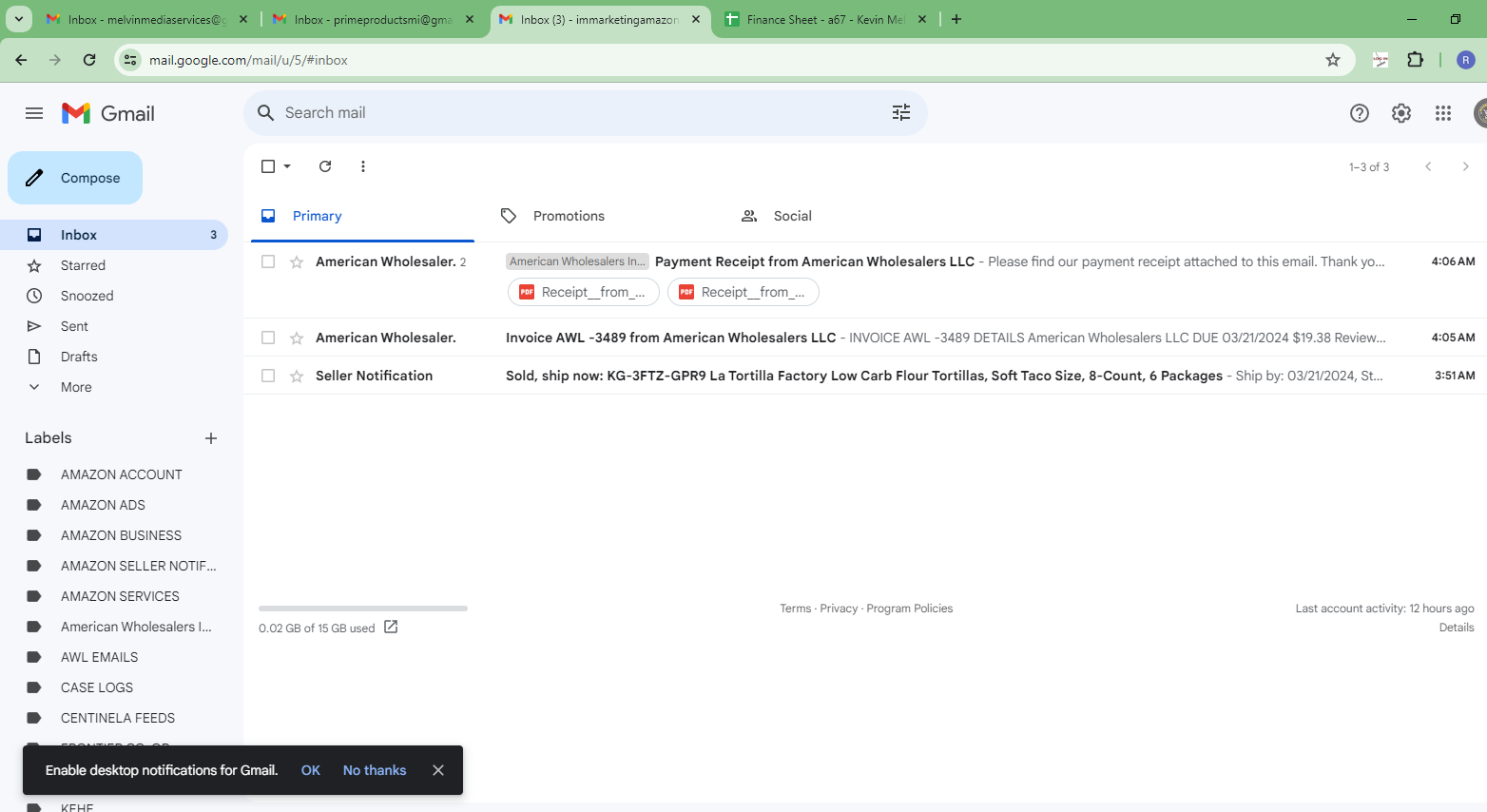This screenshot has height=812, width=1487.
Task: Star the Payment Receipt email
Action: click(x=297, y=261)
